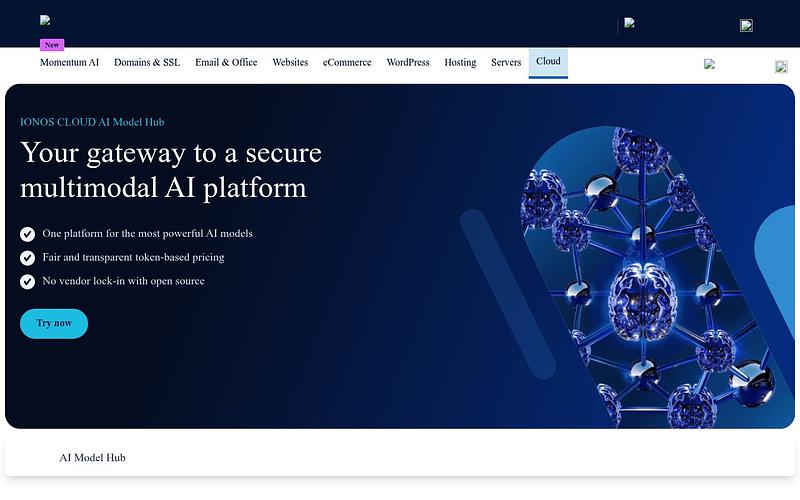Open the Servers menu item
This screenshot has height=500, width=800.
[506, 63]
